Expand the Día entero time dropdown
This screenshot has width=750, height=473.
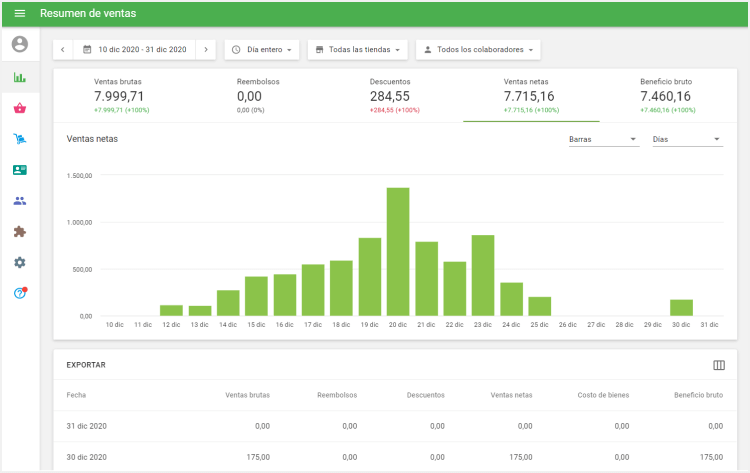click(x=262, y=49)
